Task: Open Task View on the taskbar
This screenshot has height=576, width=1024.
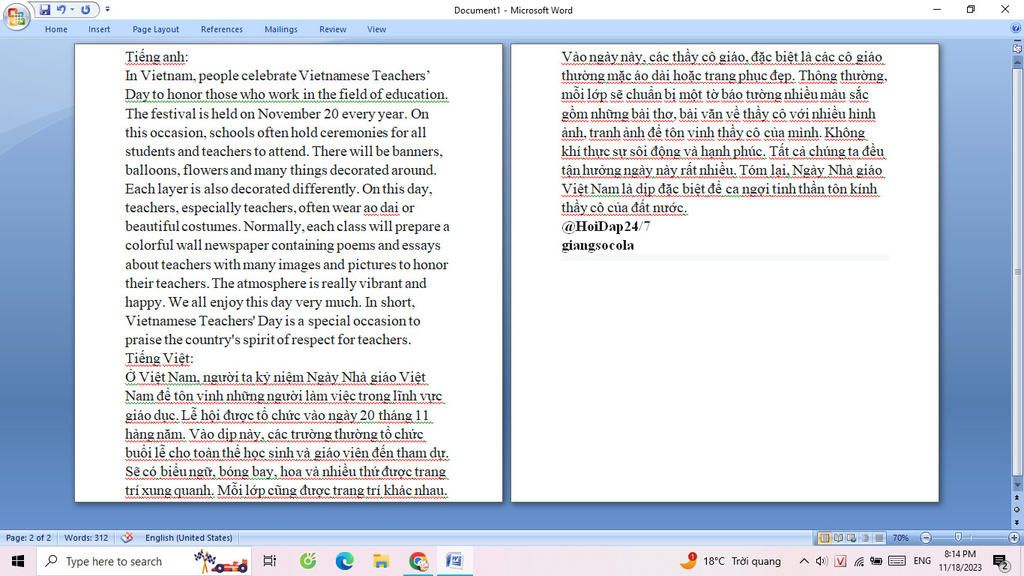Action: click(x=269, y=561)
